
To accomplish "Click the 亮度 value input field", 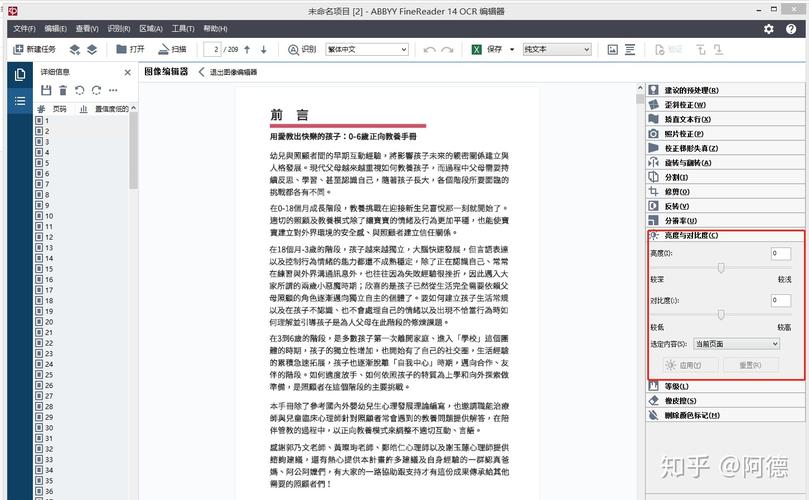I will click(781, 253).
